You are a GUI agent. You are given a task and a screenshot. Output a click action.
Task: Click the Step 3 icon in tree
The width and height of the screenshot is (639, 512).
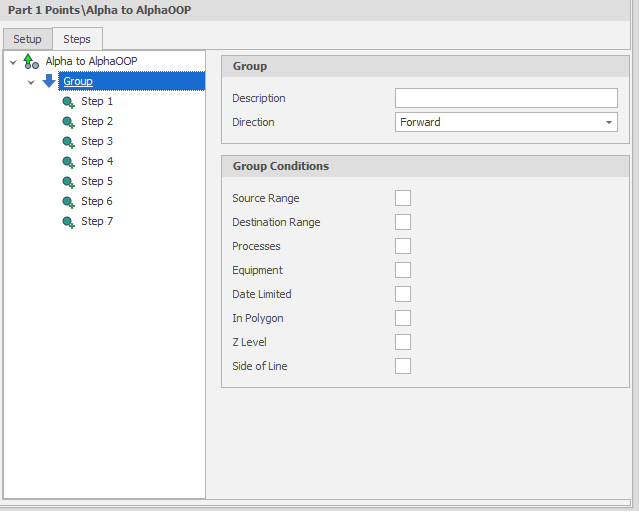pyautogui.click(x=68, y=142)
